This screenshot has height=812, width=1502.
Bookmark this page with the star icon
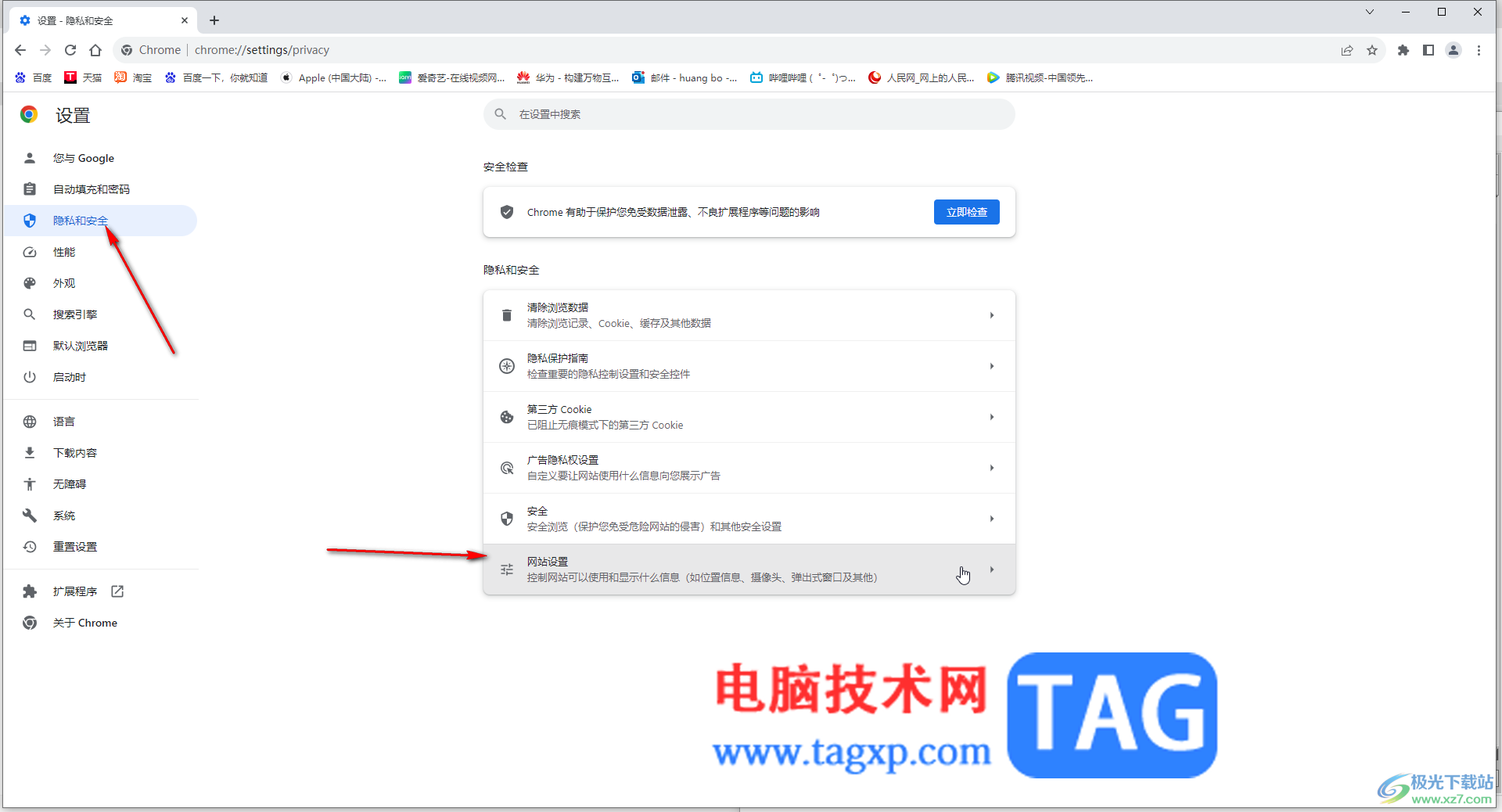click(1372, 50)
